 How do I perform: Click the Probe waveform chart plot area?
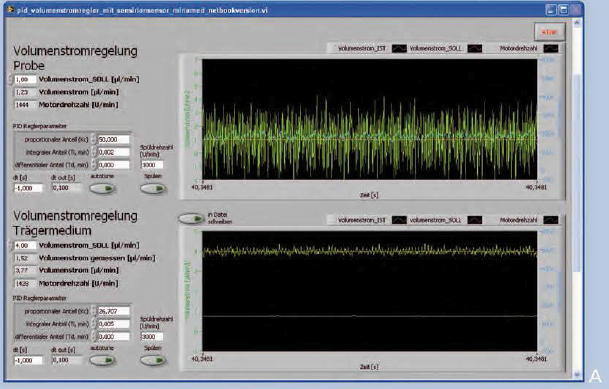pyautogui.click(x=370, y=119)
